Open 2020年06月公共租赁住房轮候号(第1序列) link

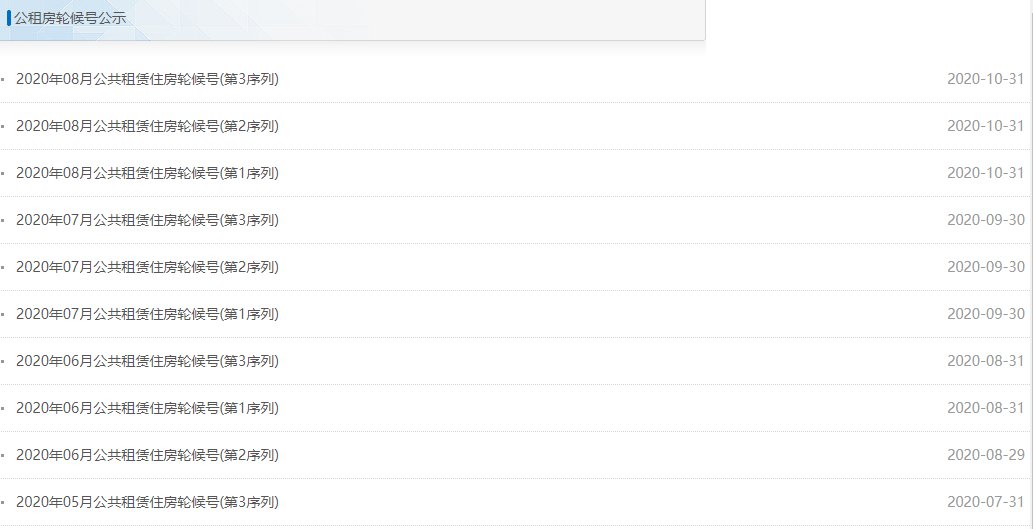tap(147, 408)
